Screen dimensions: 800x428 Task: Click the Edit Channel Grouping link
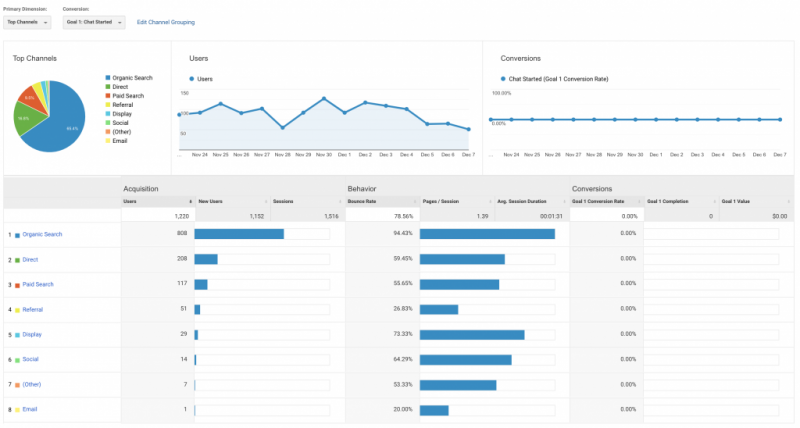(x=166, y=21)
